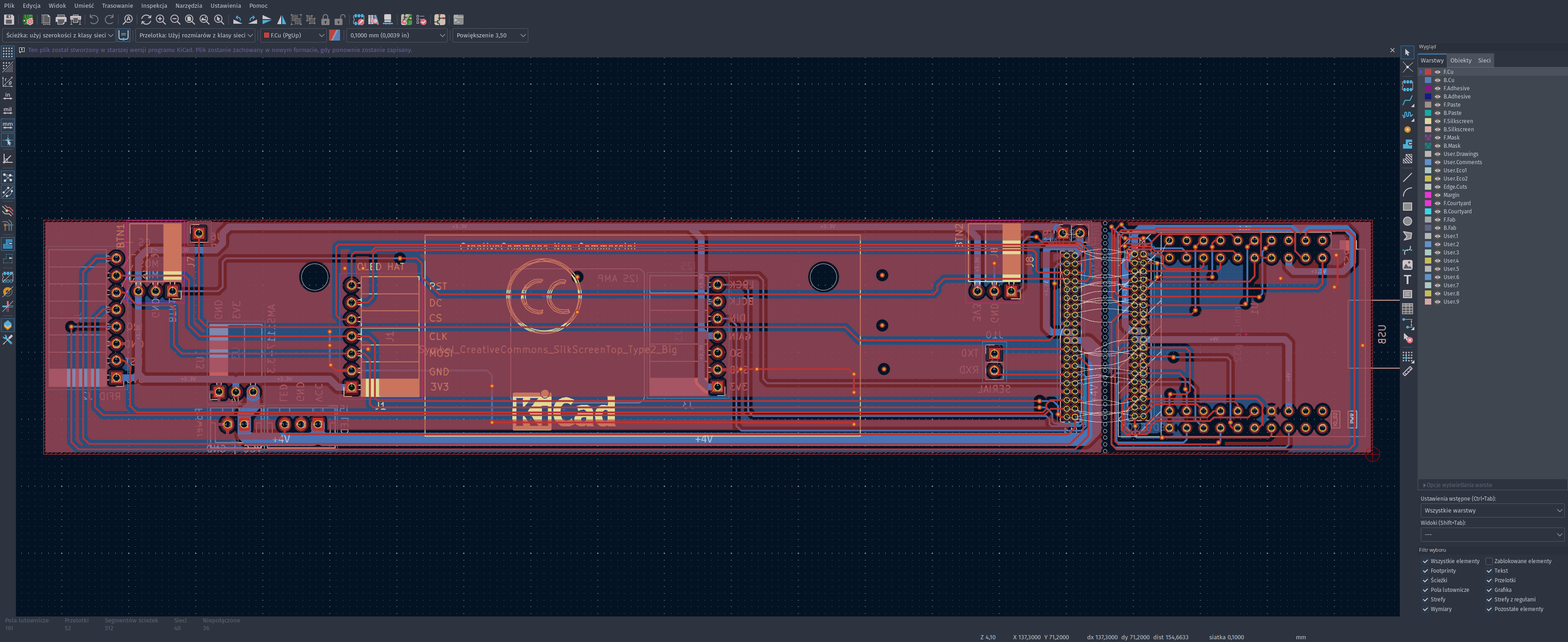The image size is (1568, 642).
Task: Run the Design Rules Checker
Action: 421,20
